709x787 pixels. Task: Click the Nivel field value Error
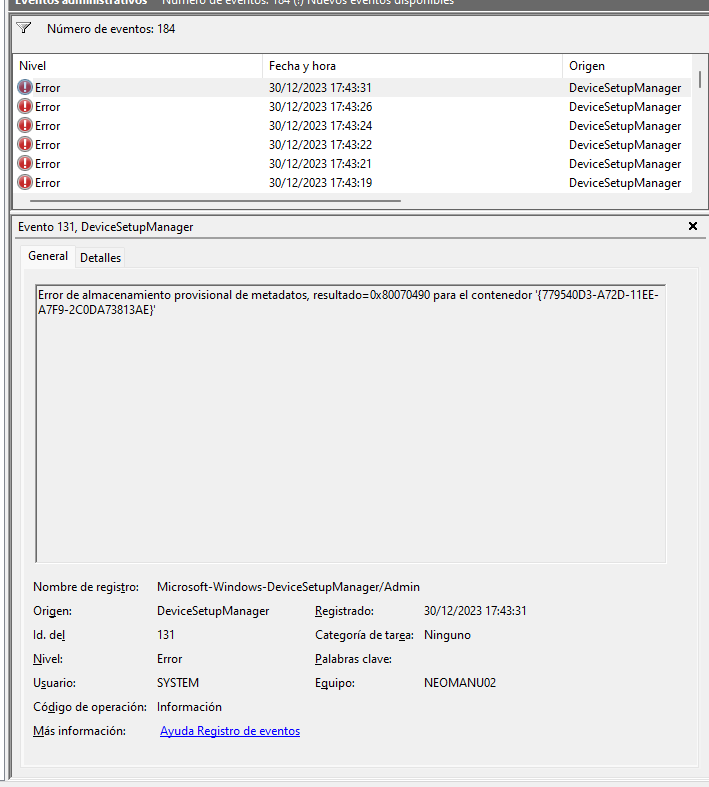coord(169,659)
